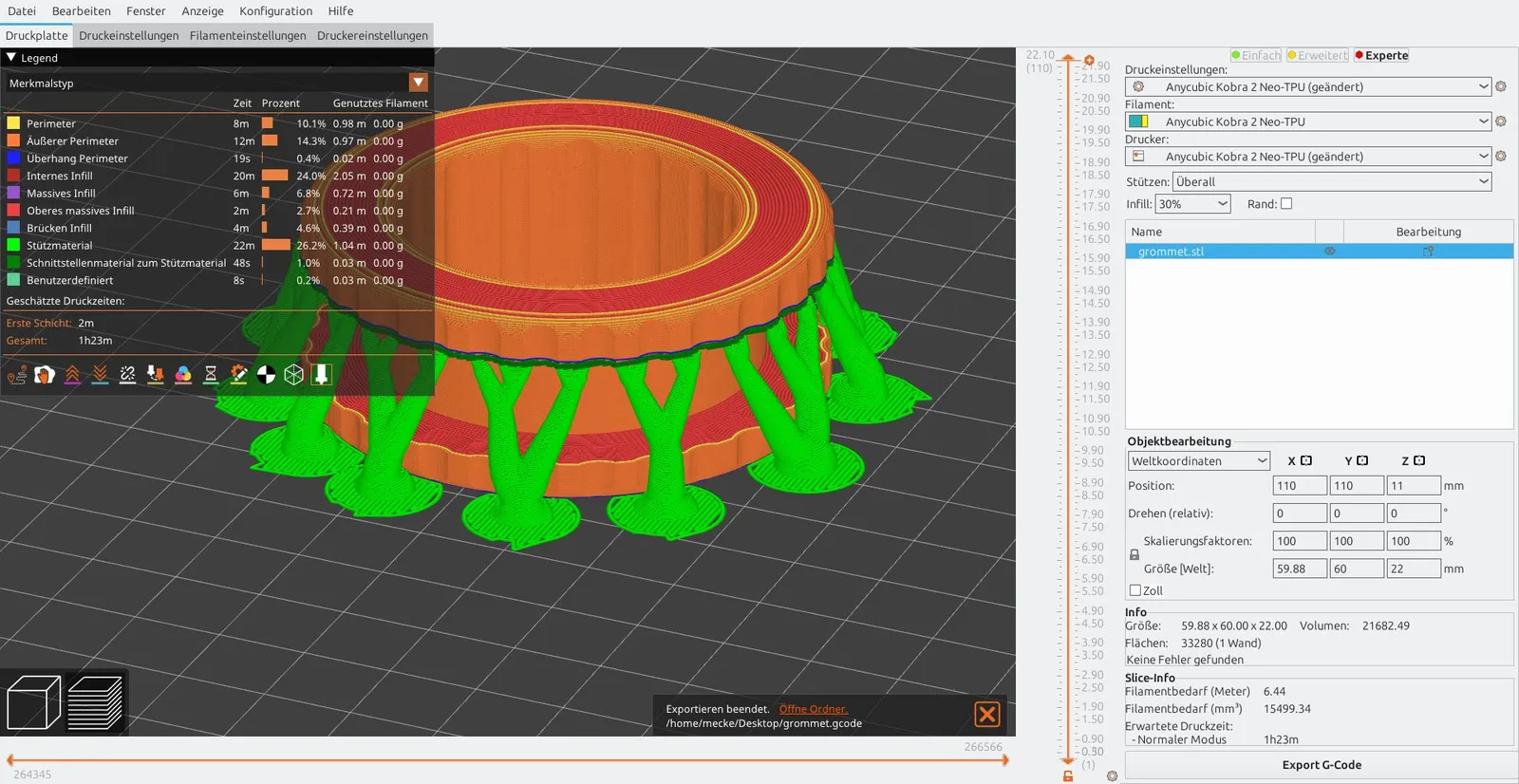
Task: Switch to Druckeinstellungen tab
Action: point(129,36)
